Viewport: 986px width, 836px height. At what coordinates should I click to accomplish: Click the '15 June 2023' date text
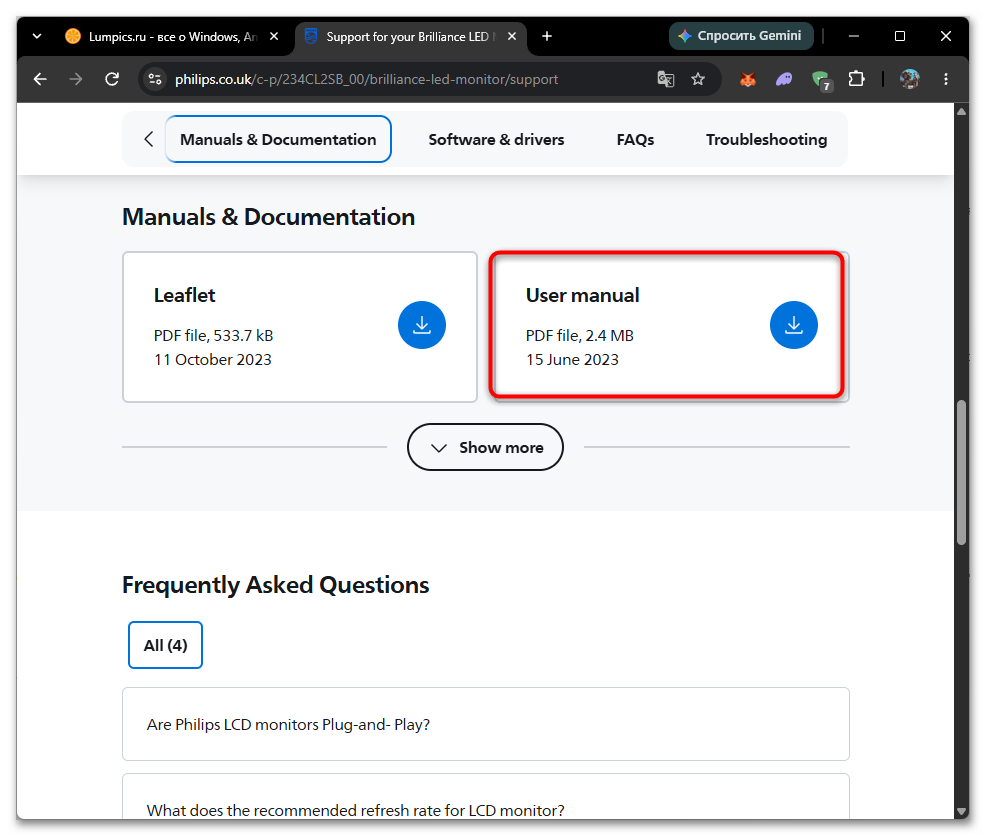pos(572,359)
